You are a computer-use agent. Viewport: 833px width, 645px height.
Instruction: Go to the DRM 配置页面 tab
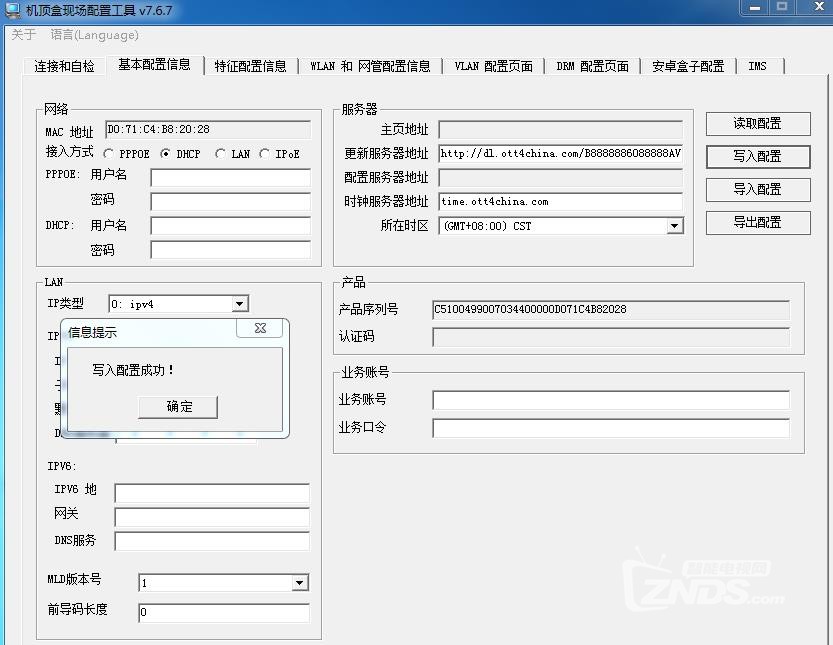(x=592, y=66)
